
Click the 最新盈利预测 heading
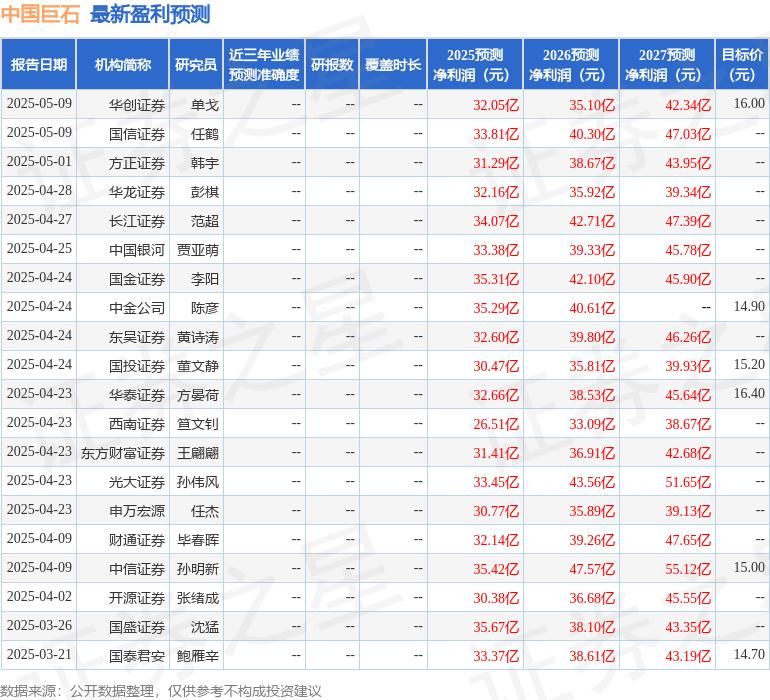click(x=150, y=15)
